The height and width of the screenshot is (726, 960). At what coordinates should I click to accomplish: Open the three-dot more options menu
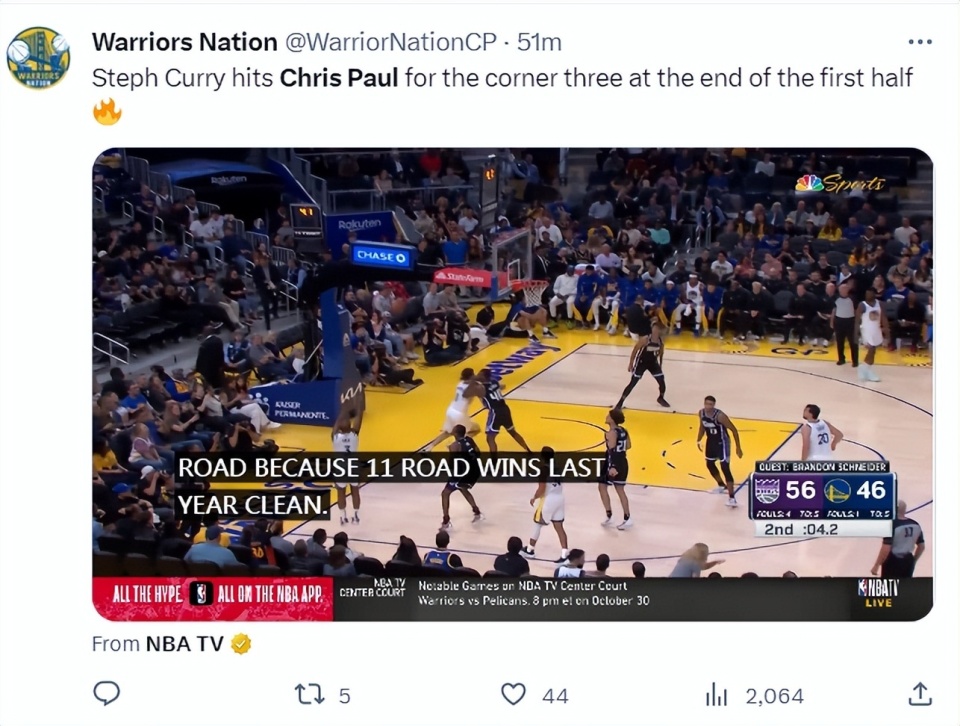click(x=919, y=42)
